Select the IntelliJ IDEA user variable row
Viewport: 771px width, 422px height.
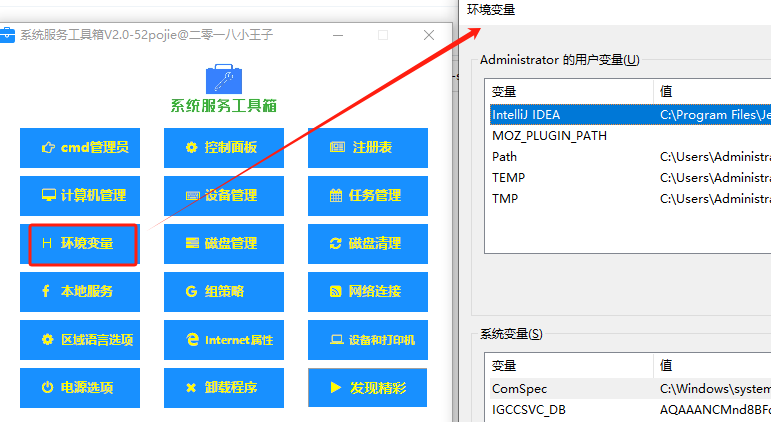(570, 115)
